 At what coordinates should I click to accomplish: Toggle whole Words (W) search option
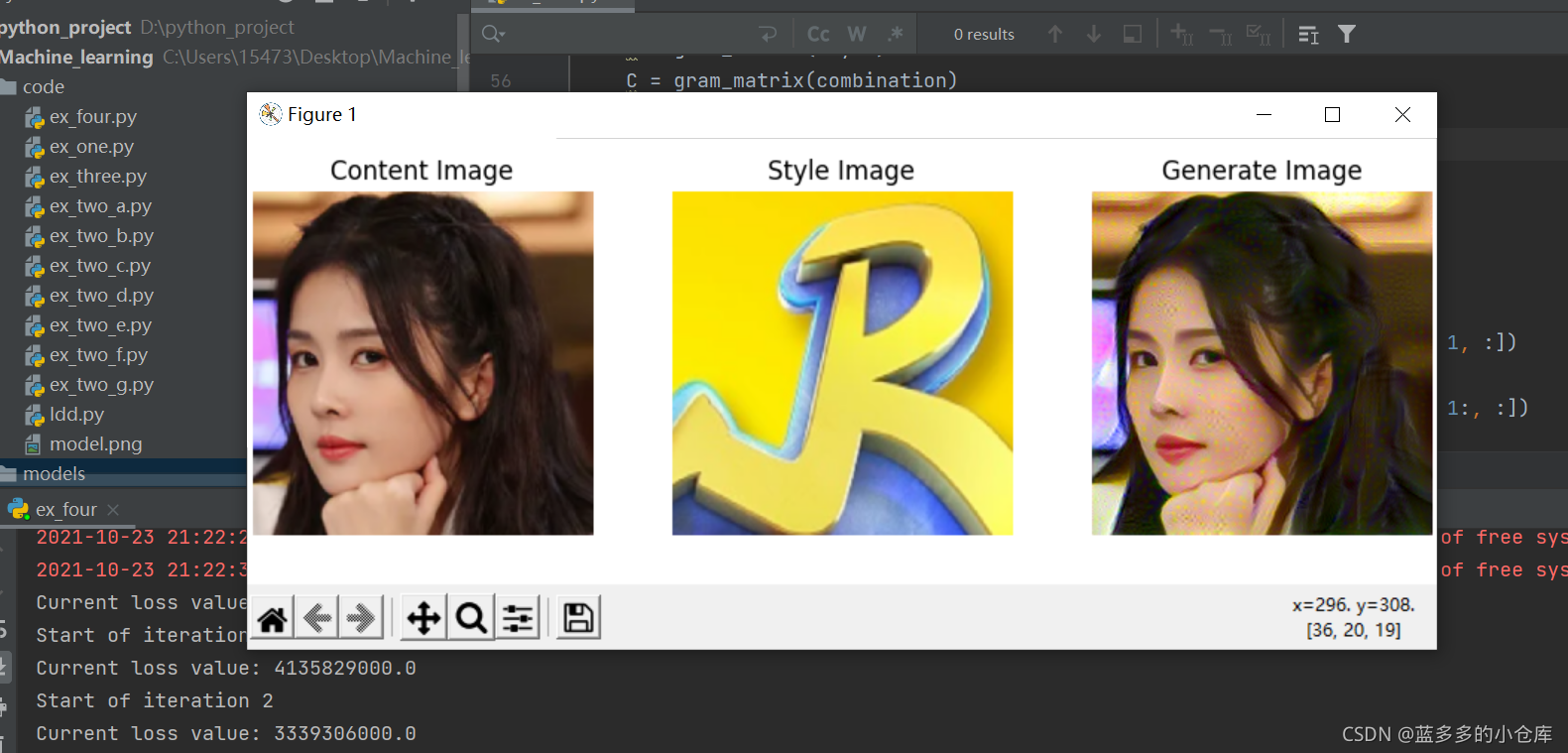click(857, 35)
